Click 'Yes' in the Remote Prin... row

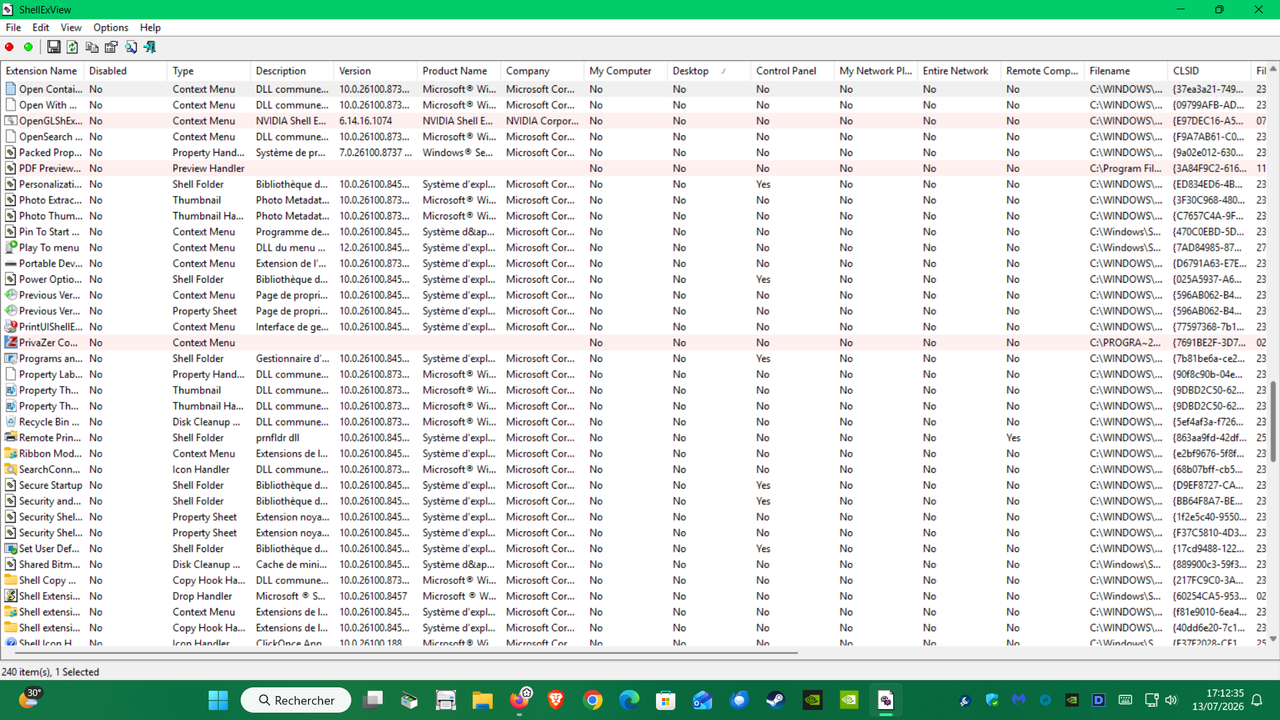point(1013,438)
